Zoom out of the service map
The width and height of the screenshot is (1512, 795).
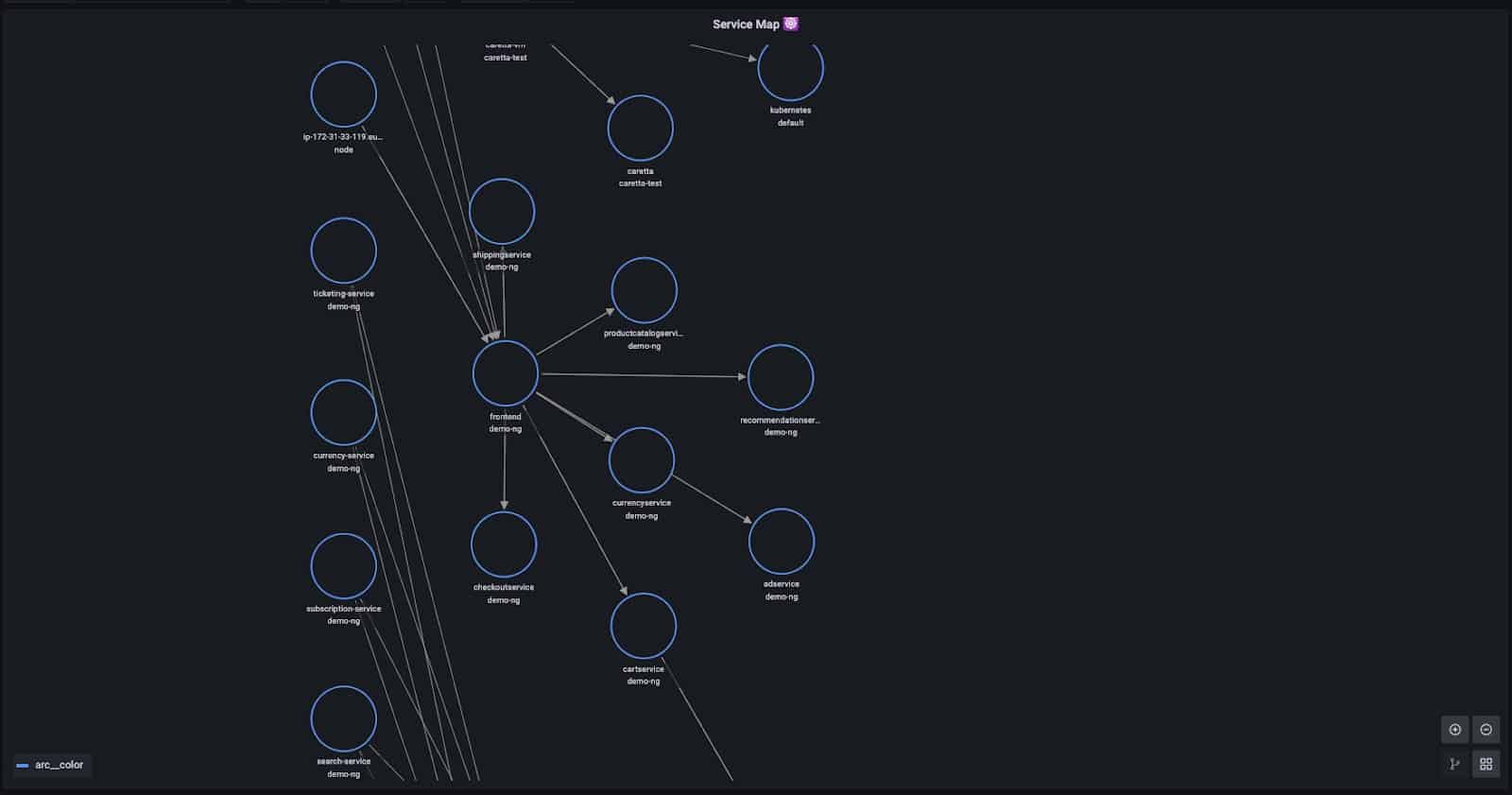point(1486,730)
